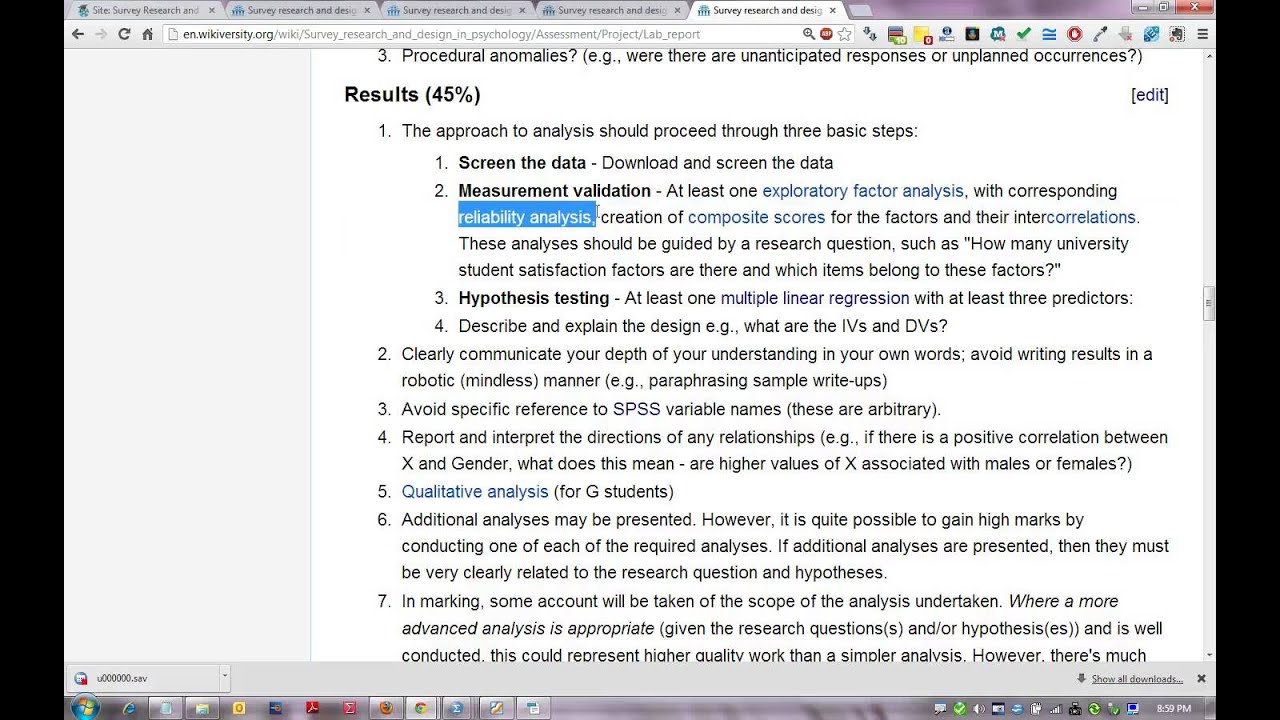The image size is (1280, 720).
Task: Open the composite scores link
Action: pyautogui.click(x=756, y=217)
